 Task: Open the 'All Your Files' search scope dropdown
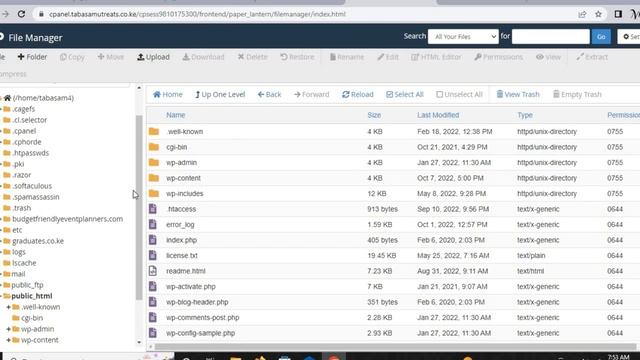463,37
